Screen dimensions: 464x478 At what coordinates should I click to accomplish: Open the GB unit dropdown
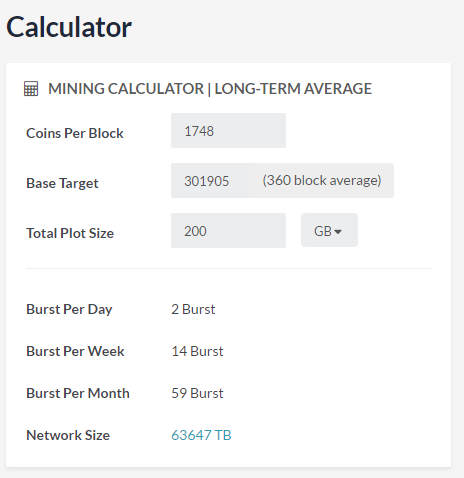tap(329, 230)
